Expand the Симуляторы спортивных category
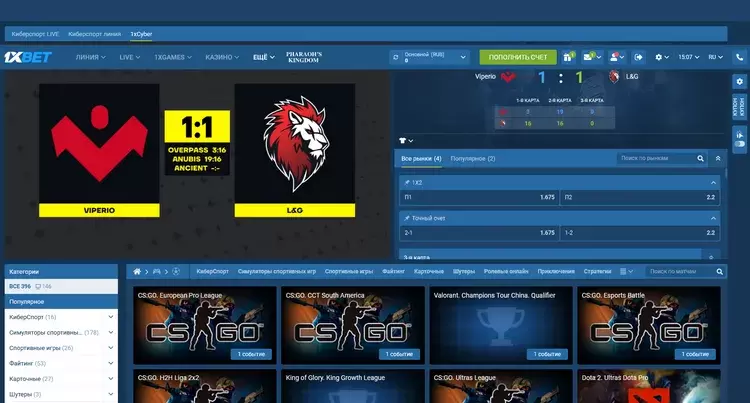 point(111,332)
